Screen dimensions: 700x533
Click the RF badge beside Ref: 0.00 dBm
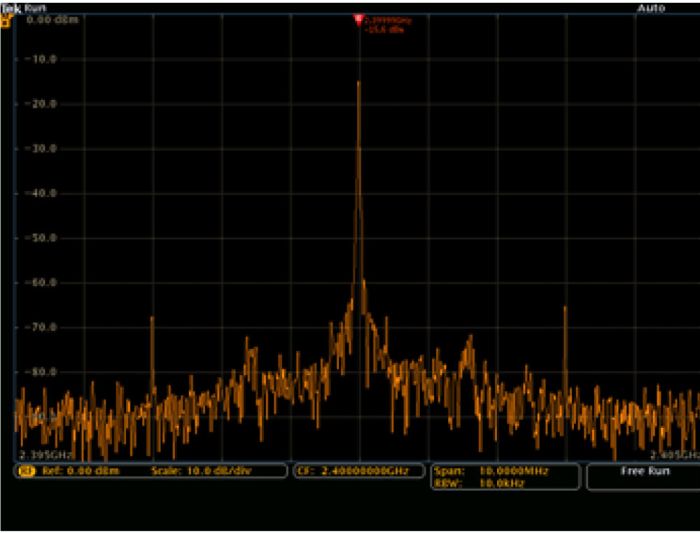(26, 471)
